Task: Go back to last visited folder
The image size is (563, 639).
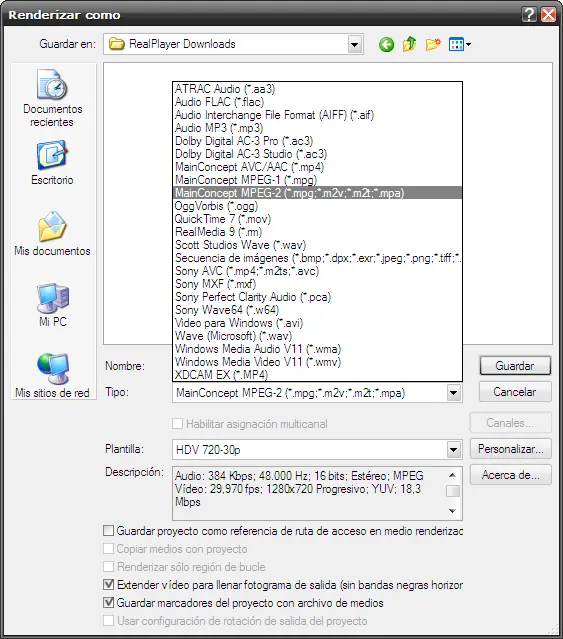Action: (x=386, y=44)
